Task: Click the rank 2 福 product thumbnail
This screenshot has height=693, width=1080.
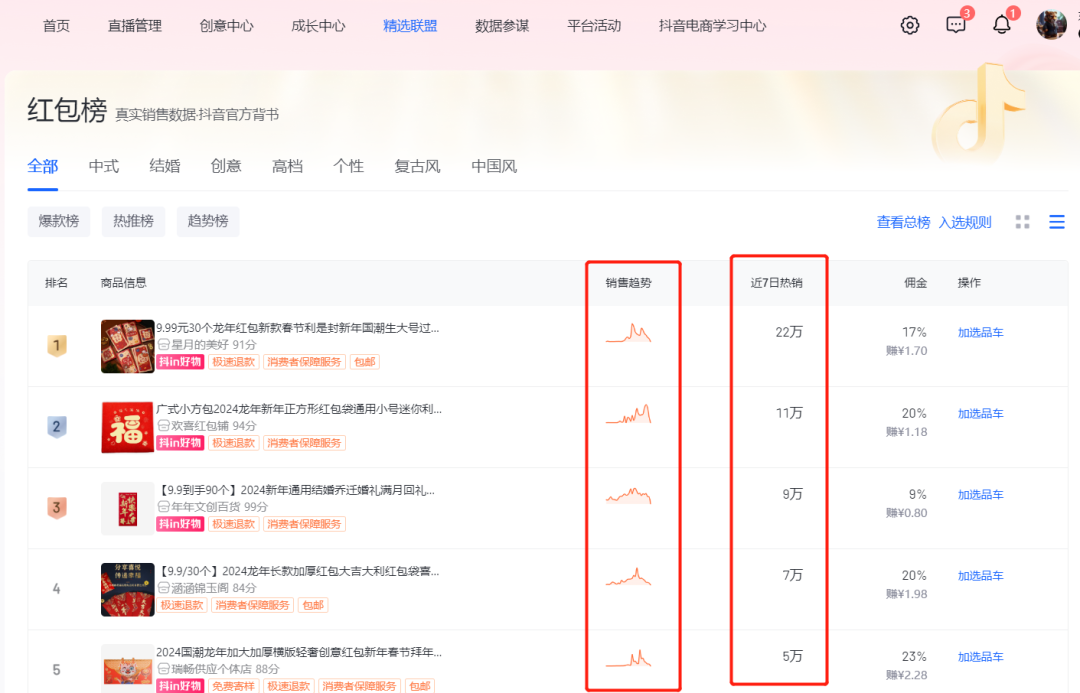Action: 127,426
